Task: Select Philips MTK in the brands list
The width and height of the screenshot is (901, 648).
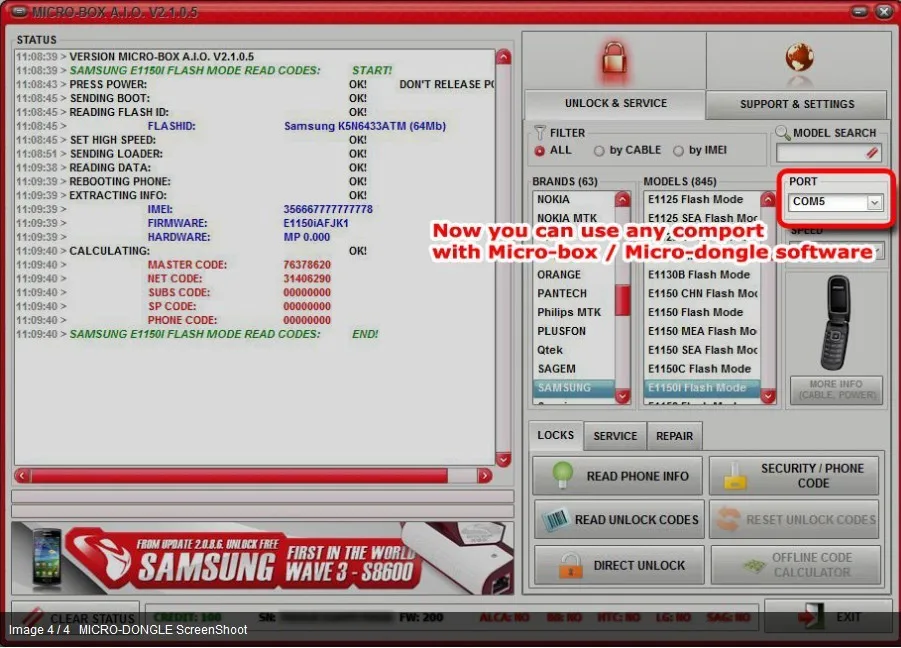Action: (x=574, y=313)
